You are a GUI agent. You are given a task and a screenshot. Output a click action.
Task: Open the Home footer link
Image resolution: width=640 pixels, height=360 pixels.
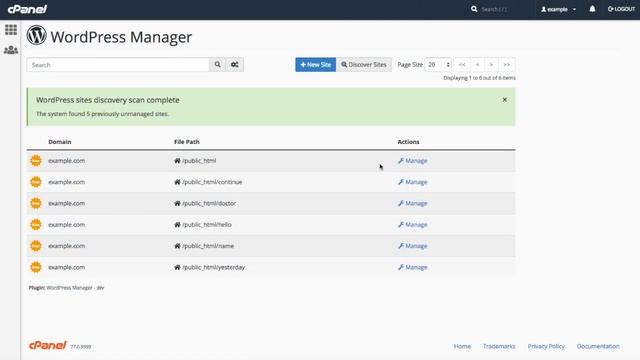click(462, 346)
